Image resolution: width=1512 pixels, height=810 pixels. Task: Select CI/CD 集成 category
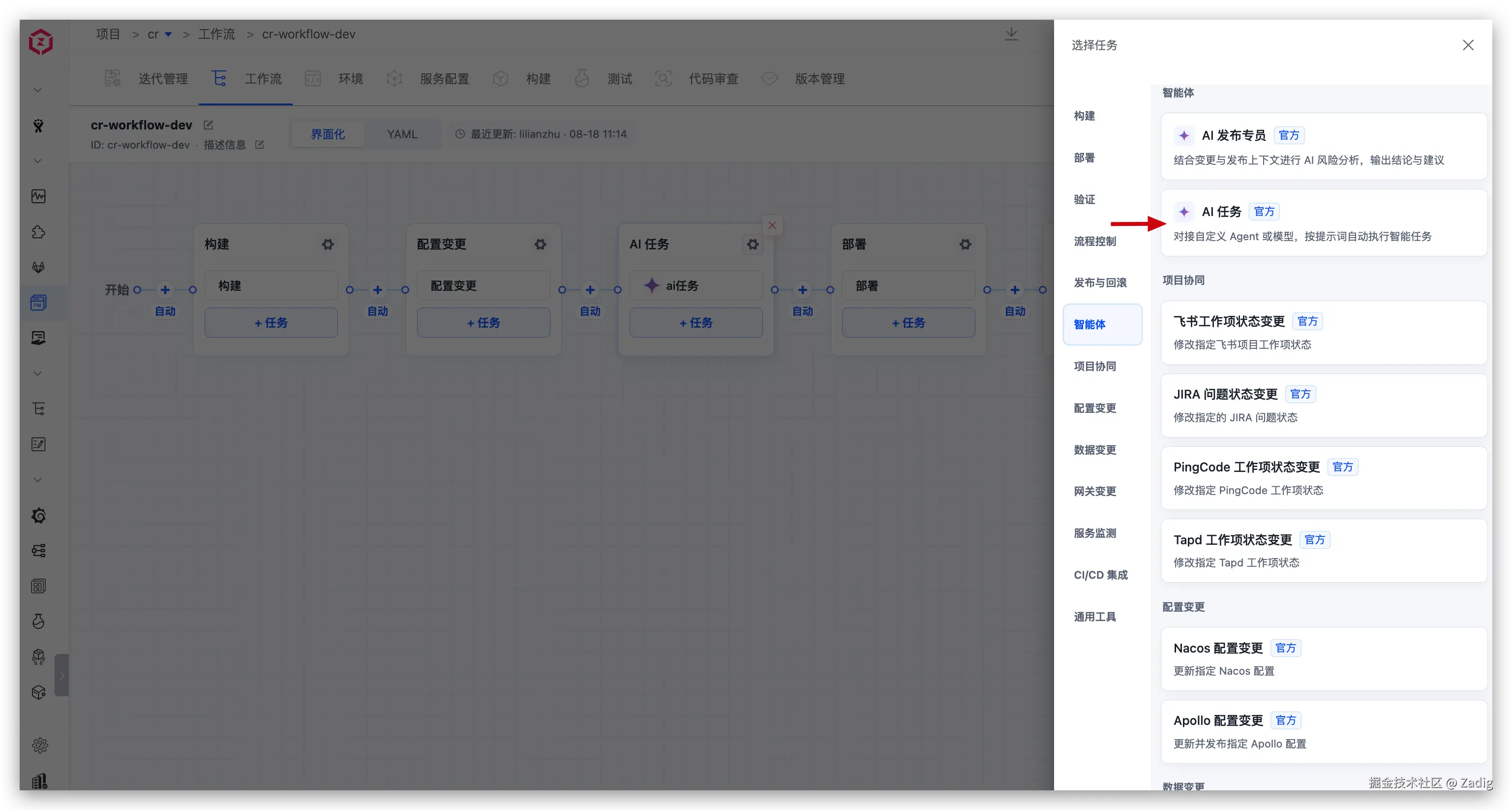pyautogui.click(x=1102, y=574)
